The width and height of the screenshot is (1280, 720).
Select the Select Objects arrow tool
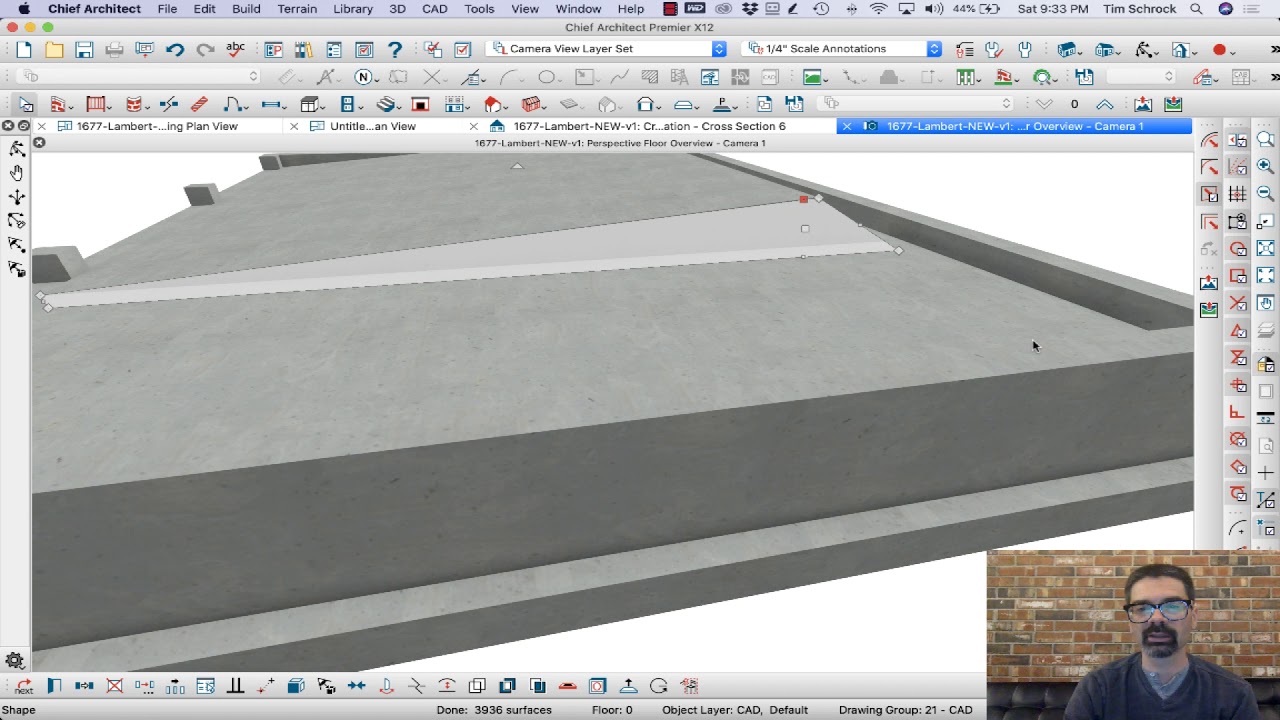point(25,104)
